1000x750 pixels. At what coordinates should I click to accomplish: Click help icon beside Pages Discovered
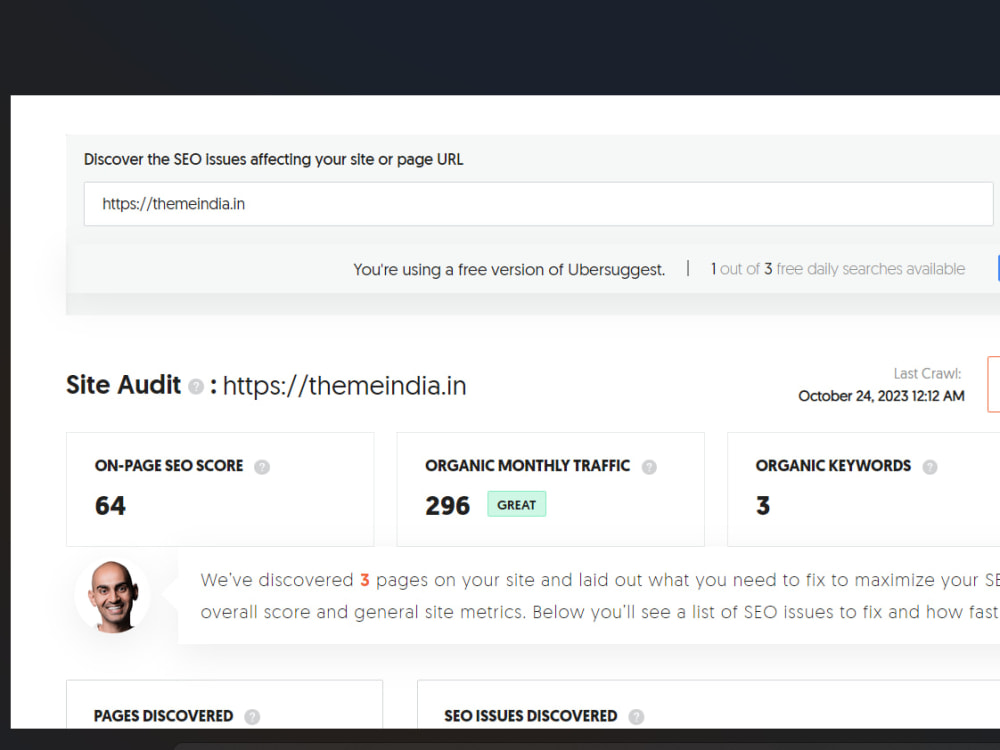point(252,717)
